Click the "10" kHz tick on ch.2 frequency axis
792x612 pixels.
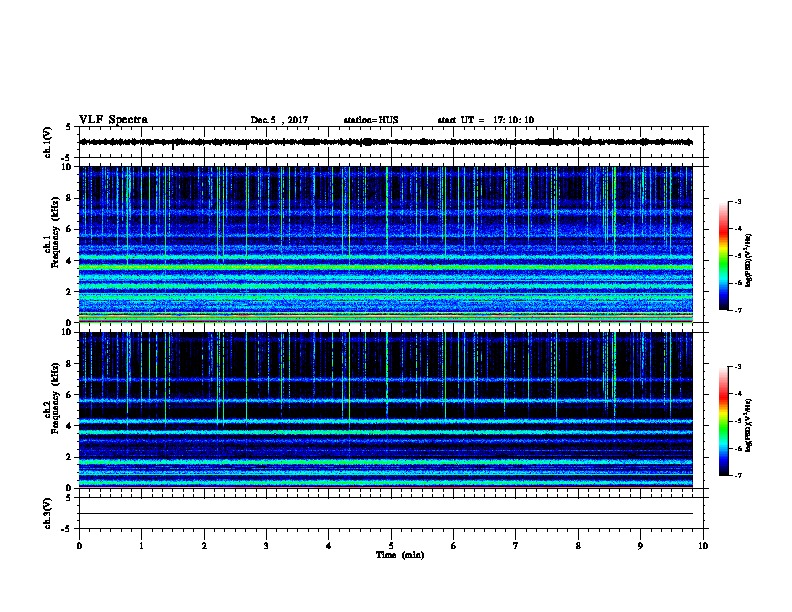[x=68, y=332]
